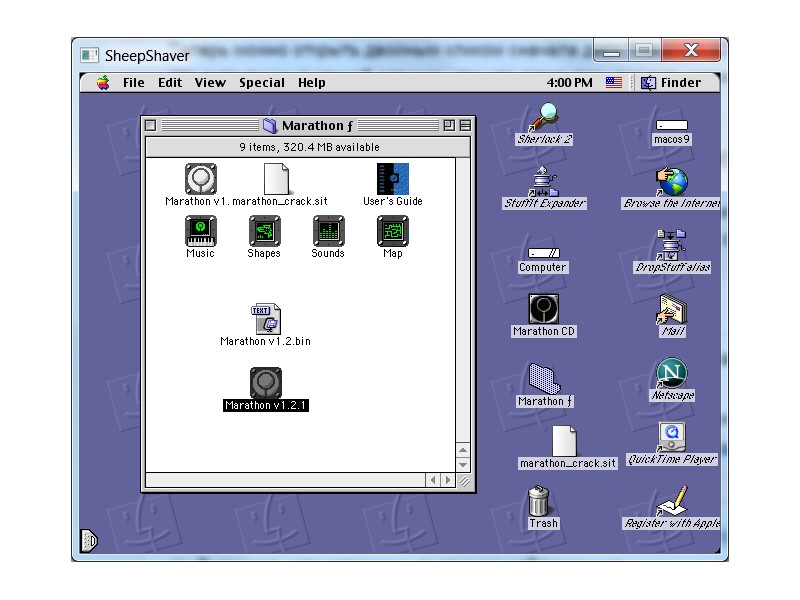Open the Apple menu
The image size is (800, 600).
103,83
